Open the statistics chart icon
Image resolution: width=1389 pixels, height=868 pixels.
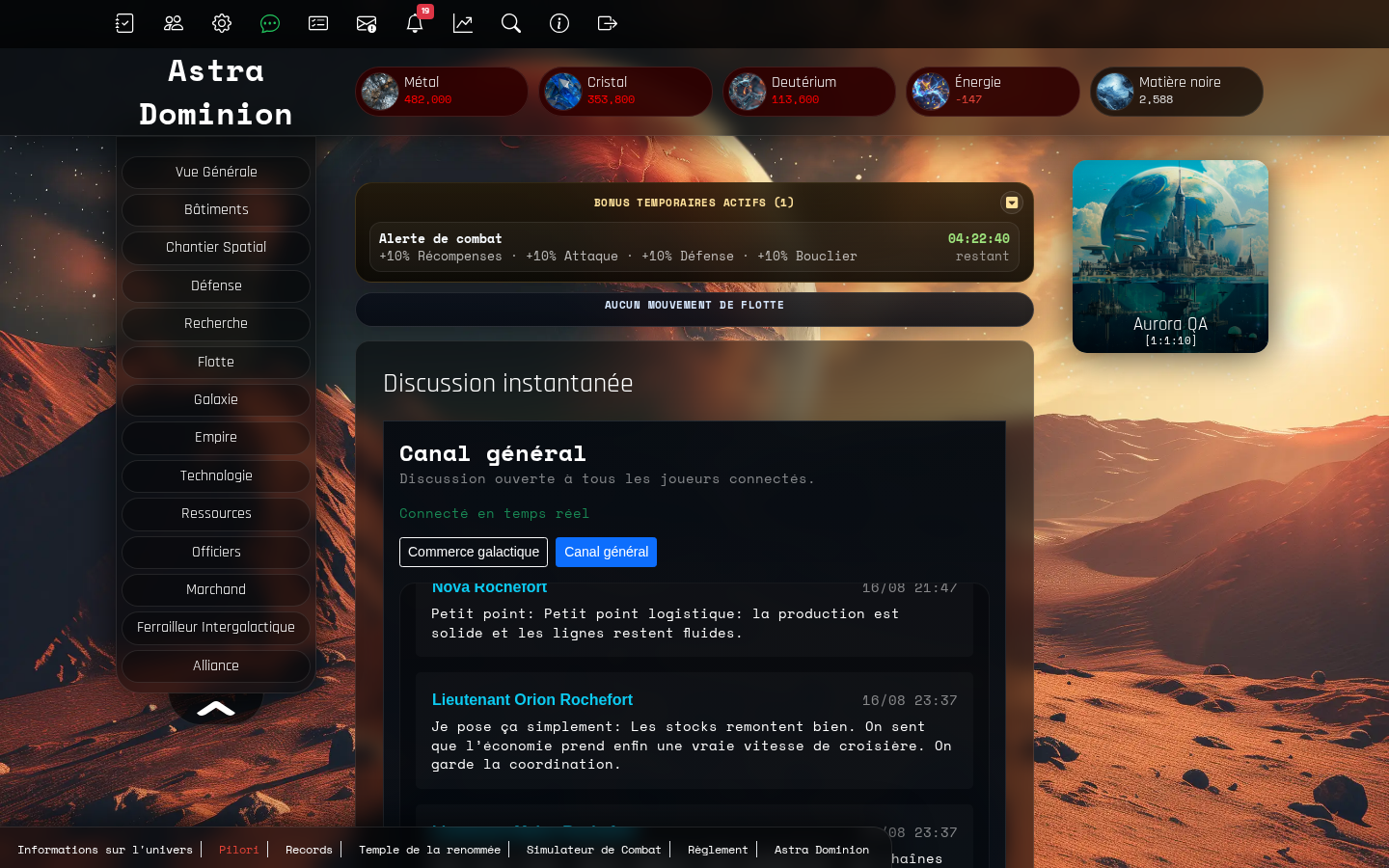pos(463,23)
